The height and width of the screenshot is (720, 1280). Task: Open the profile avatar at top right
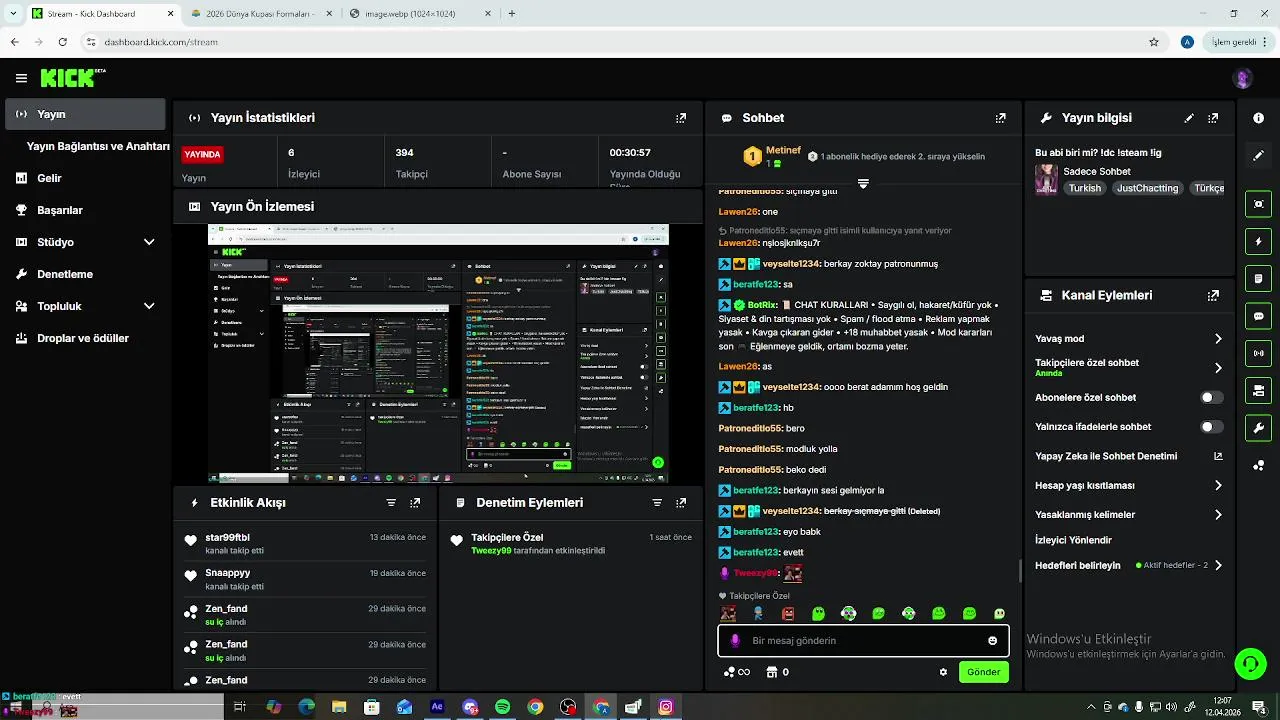(x=1243, y=78)
